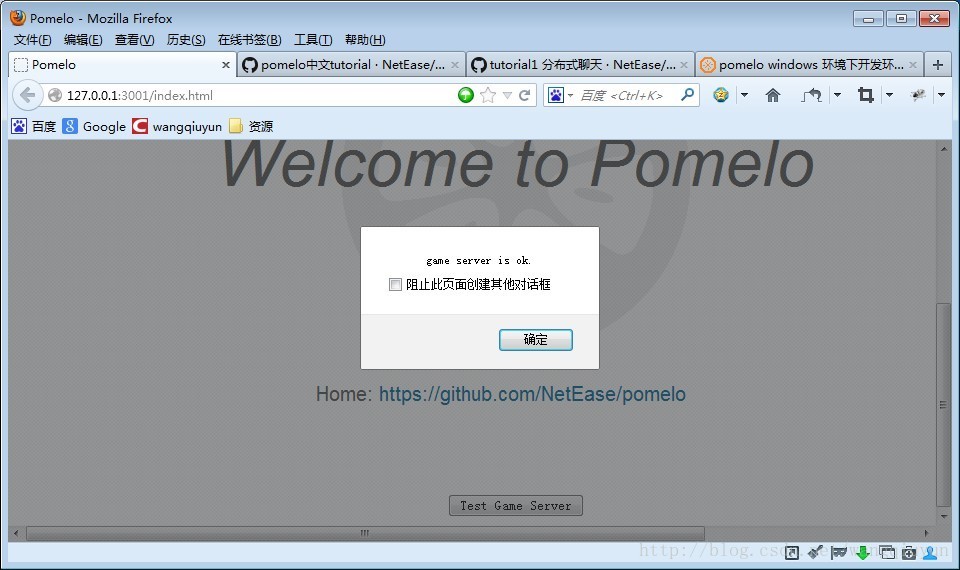Image resolution: width=960 pixels, height=570 pixels.
Task: Click the green circle icon in address bar
Action: point(466,95)
